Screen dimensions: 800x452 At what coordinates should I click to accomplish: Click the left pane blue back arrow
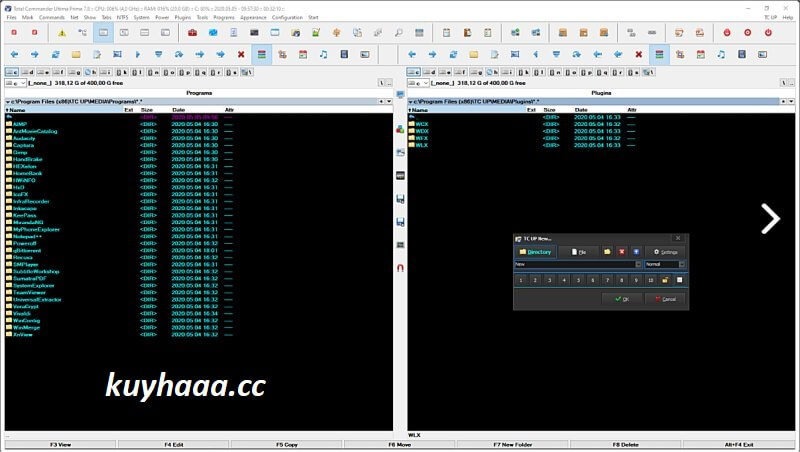(x=14, y=54)
